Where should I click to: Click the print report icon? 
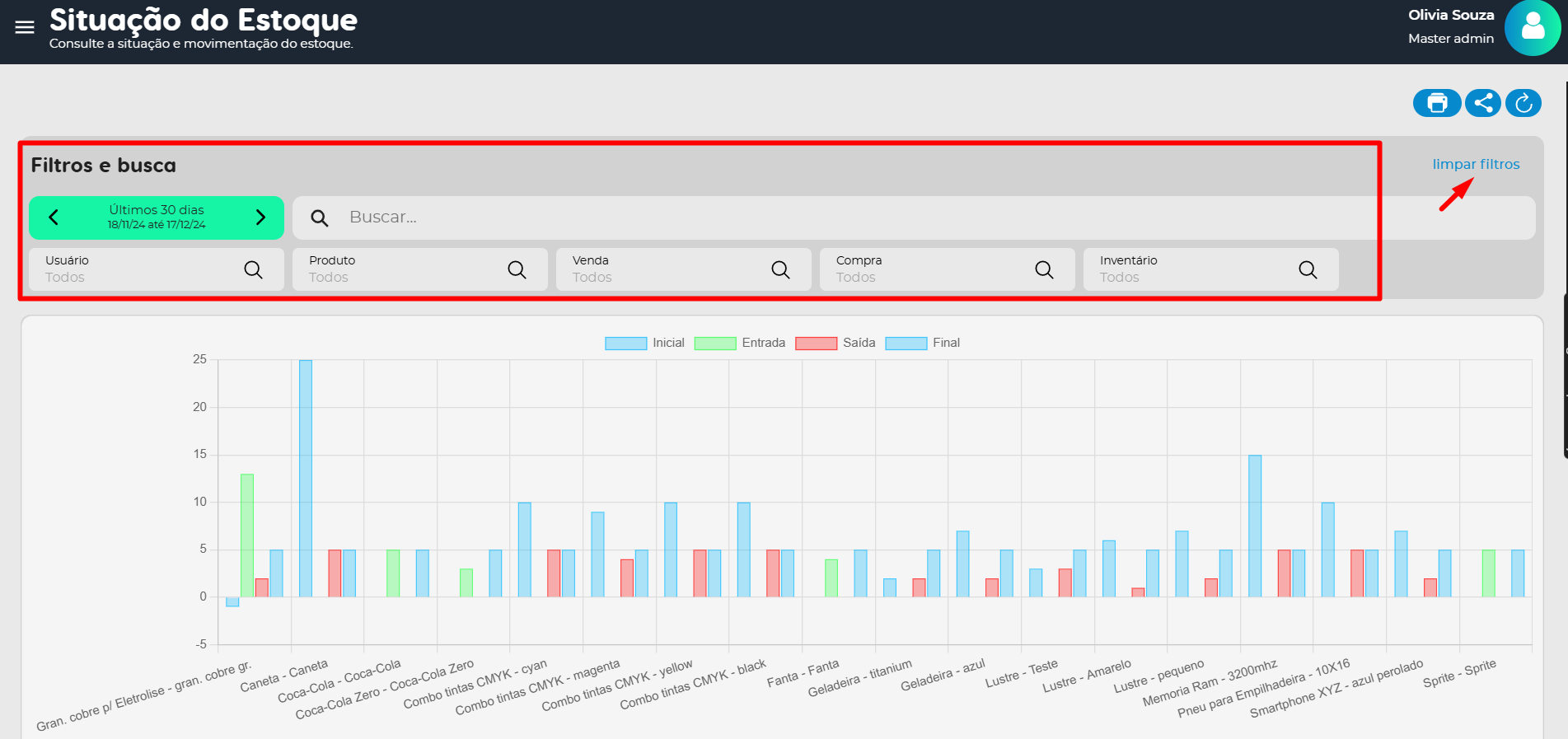1437,103
